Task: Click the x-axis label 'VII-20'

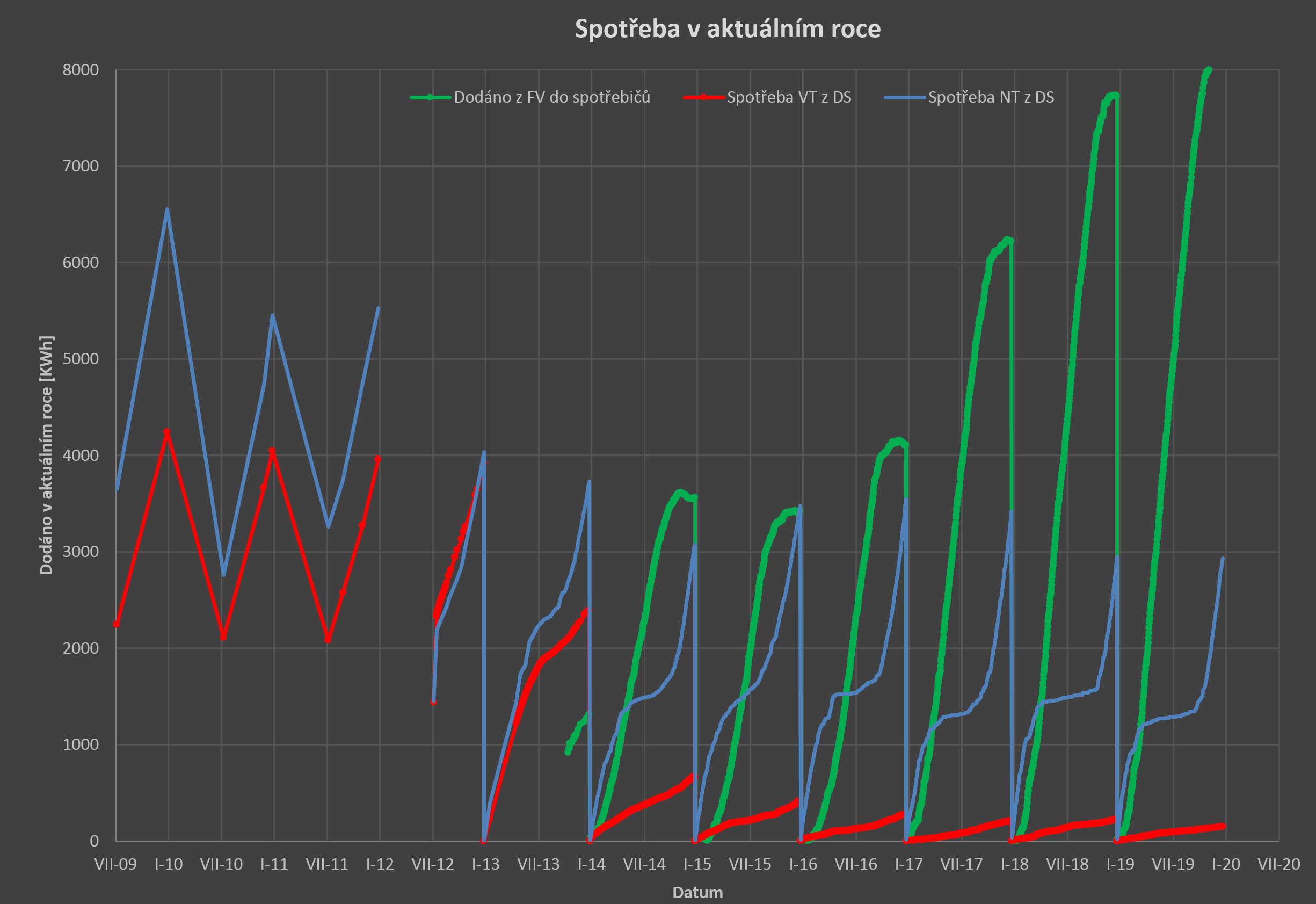Action: 1278,864
